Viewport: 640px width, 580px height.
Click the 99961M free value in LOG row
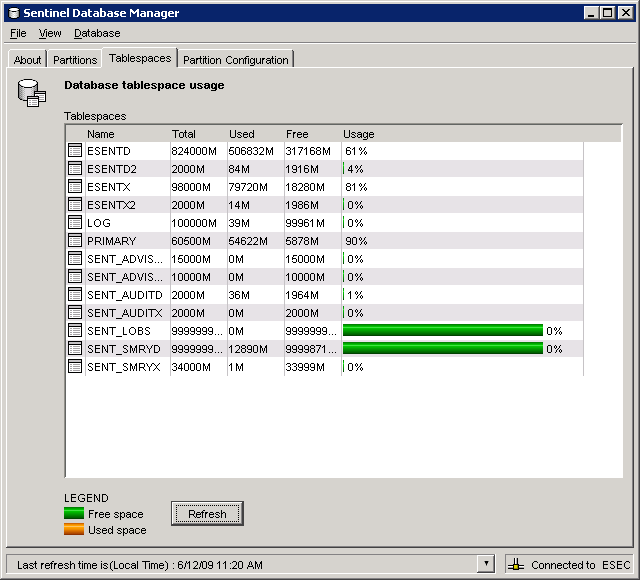(x=305, y=223)
